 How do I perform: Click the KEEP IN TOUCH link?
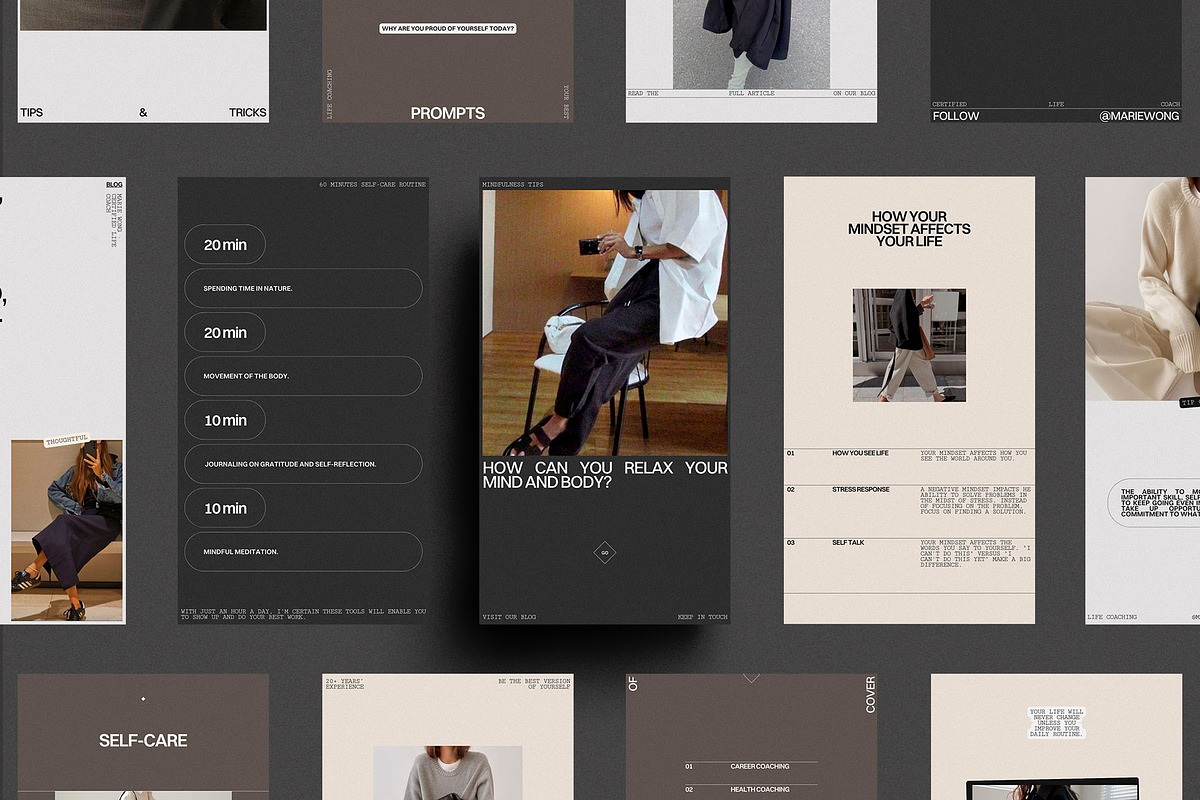coord(702,617)
